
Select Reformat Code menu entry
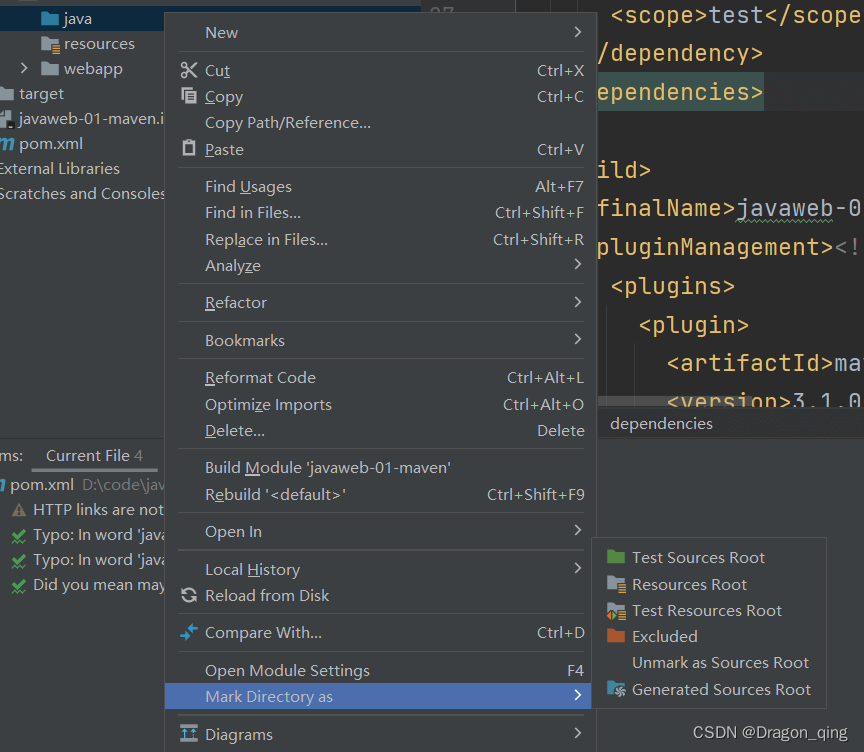(260, 377)
